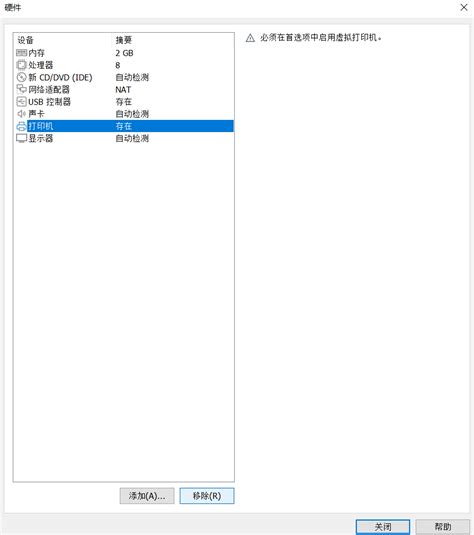Select the 内存 row showing 2 GB

coord(124,53)
